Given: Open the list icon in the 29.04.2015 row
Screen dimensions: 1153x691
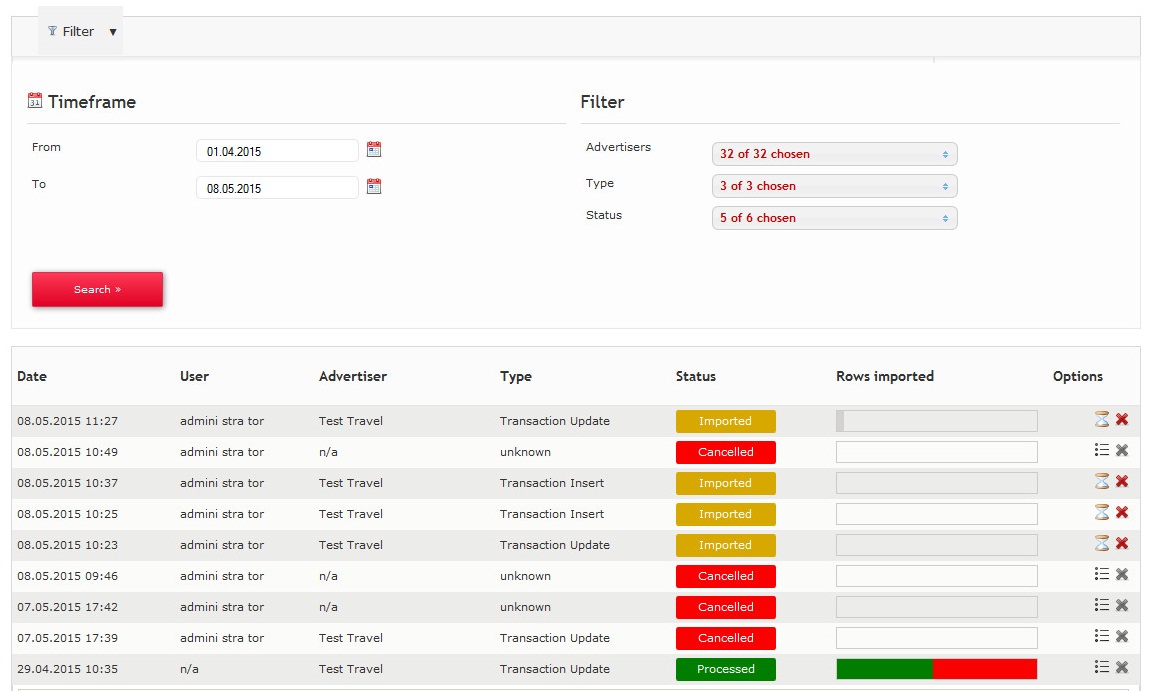Looking at the screenshot, I should (x=1102, y=667).
